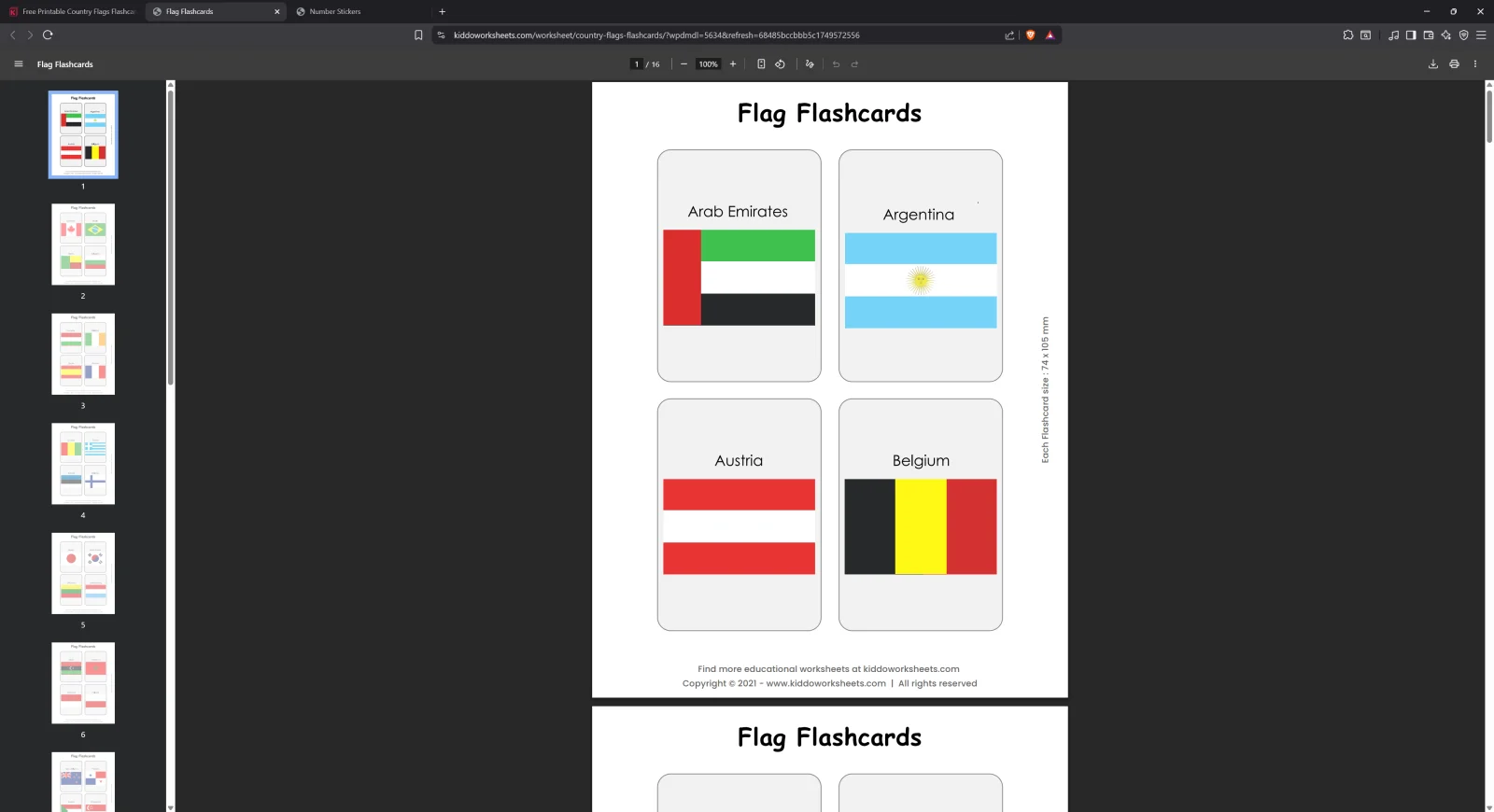Print the PDF document
This screenshot has height=812, width=1494.
click(x=1454, y=64)
